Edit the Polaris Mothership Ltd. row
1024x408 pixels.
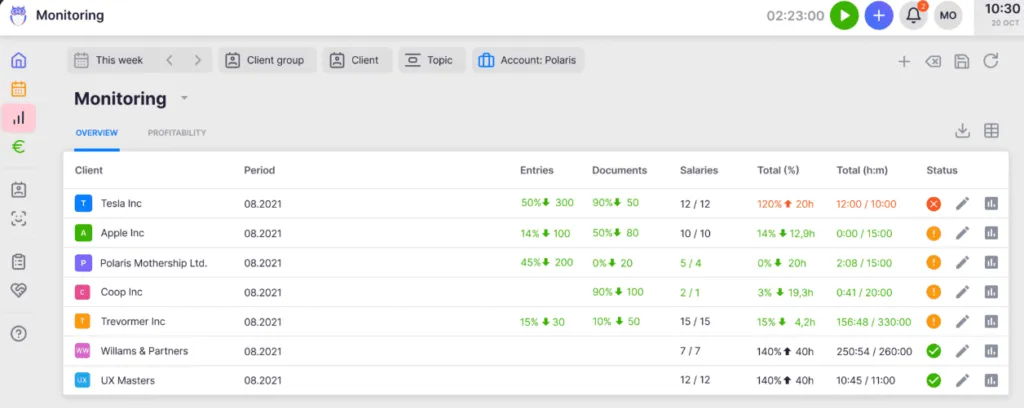pos(962,262)
